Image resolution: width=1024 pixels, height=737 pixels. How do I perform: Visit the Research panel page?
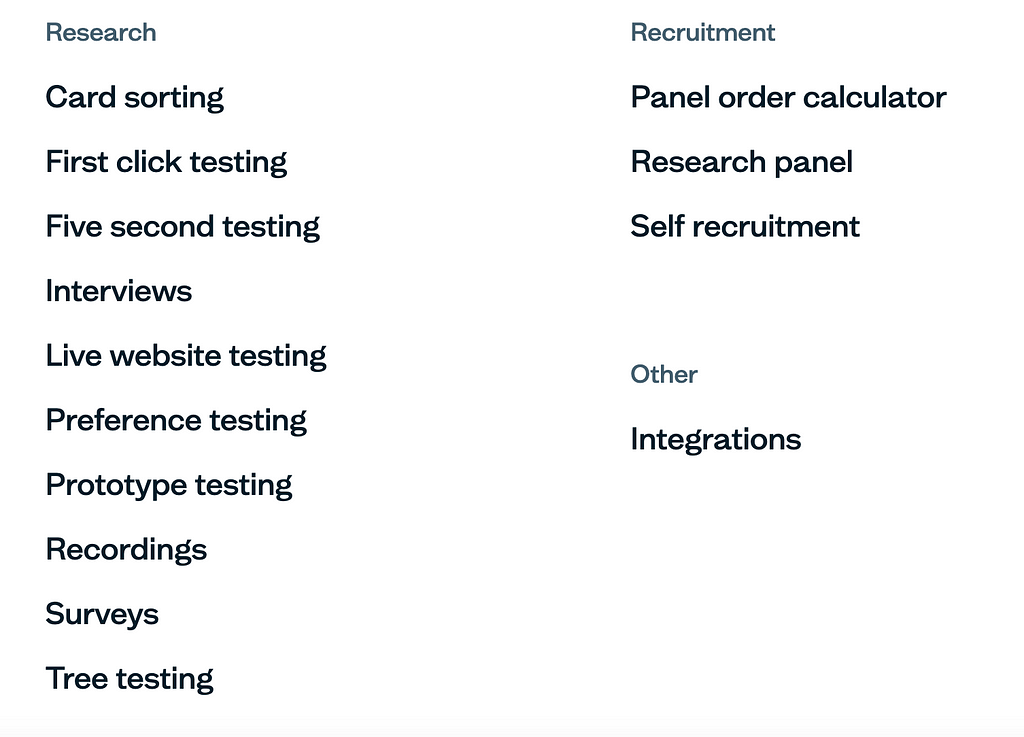point(741,163)
